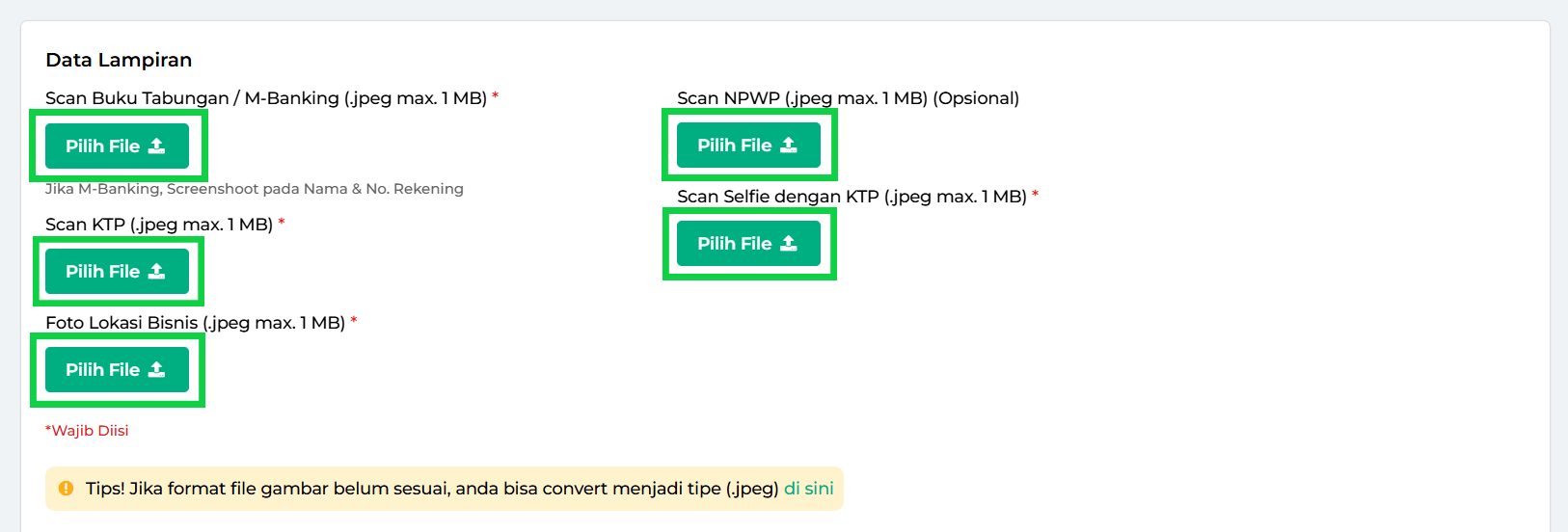Click Pilih File for Scan Selfie dengan KTP
This screenshot has height=532, width=1568.
[748, 244]
